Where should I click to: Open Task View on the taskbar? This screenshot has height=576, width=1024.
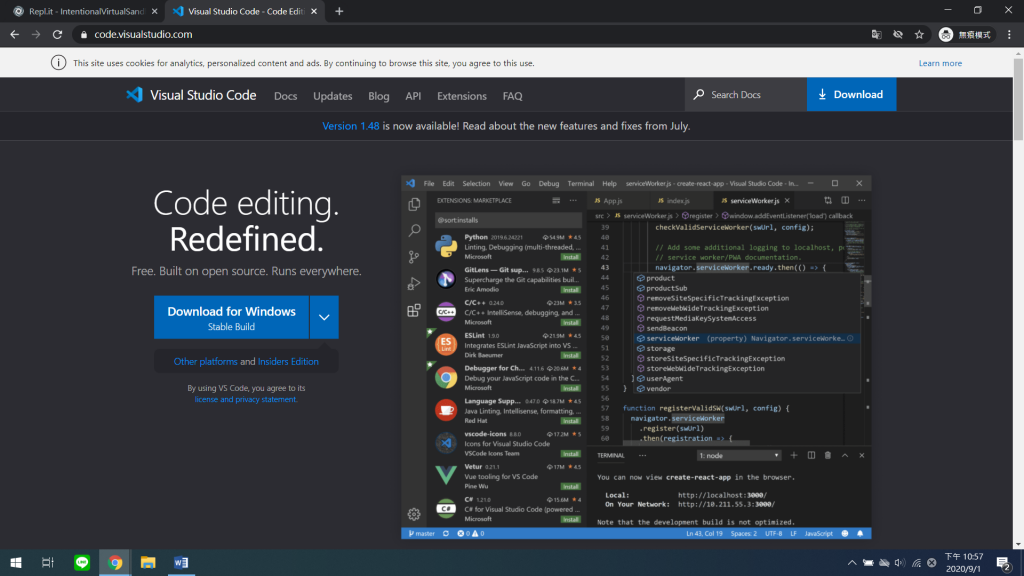48,563
